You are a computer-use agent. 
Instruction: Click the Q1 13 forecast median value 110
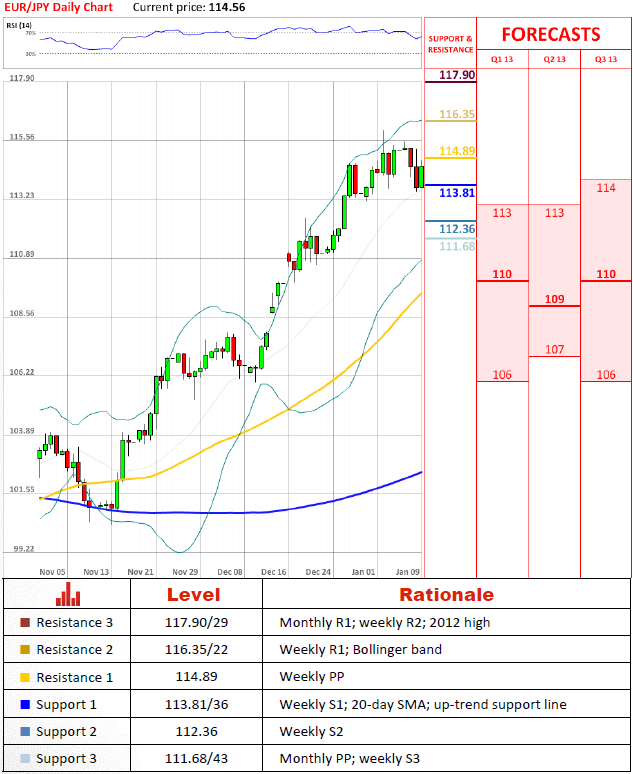502,274
